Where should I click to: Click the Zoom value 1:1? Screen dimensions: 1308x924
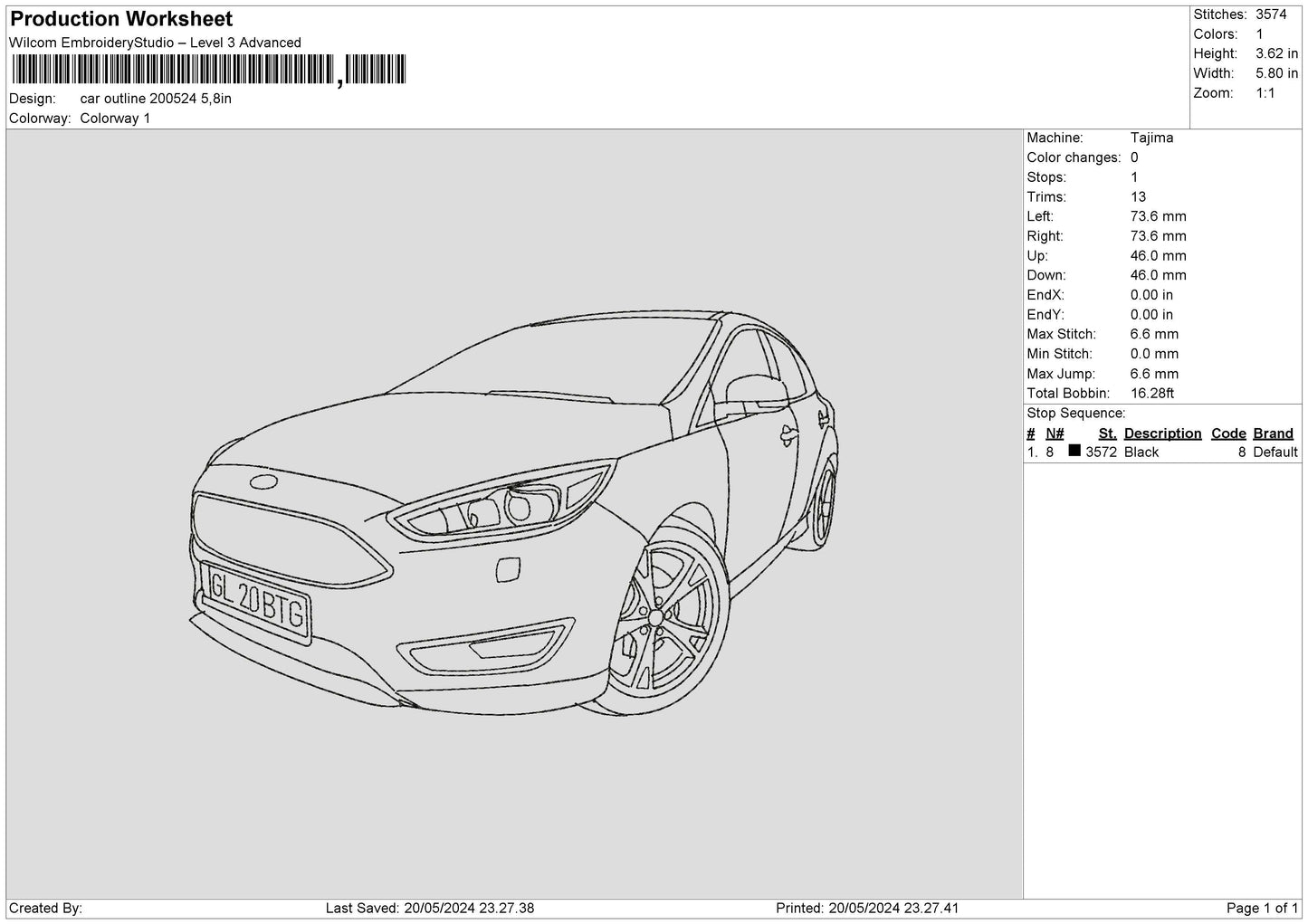(x=1265, y=93)
